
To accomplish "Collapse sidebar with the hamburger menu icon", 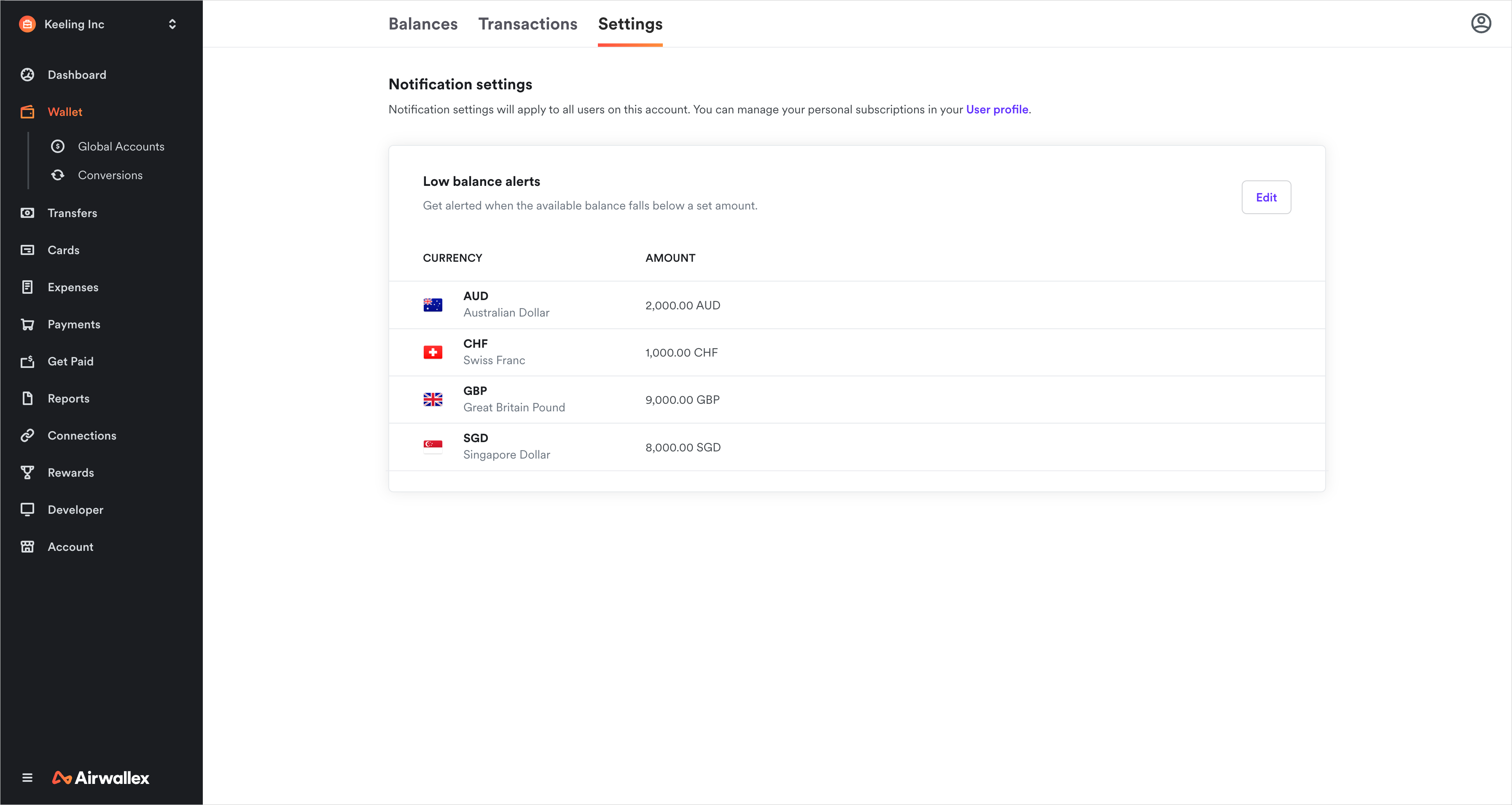I will point(27,778).
